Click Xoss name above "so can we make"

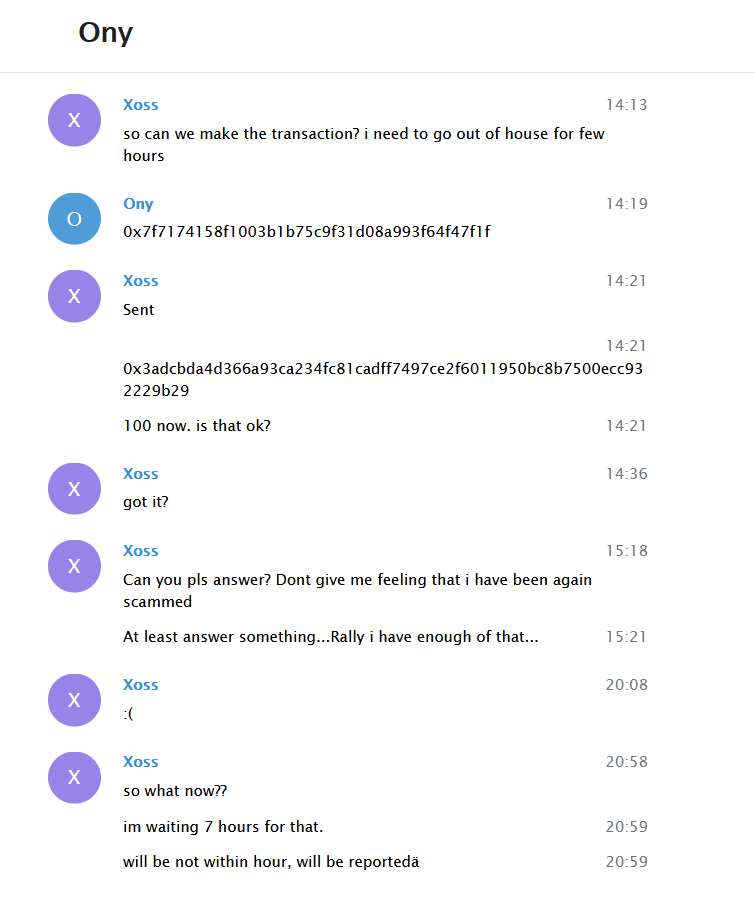point(140,105)
